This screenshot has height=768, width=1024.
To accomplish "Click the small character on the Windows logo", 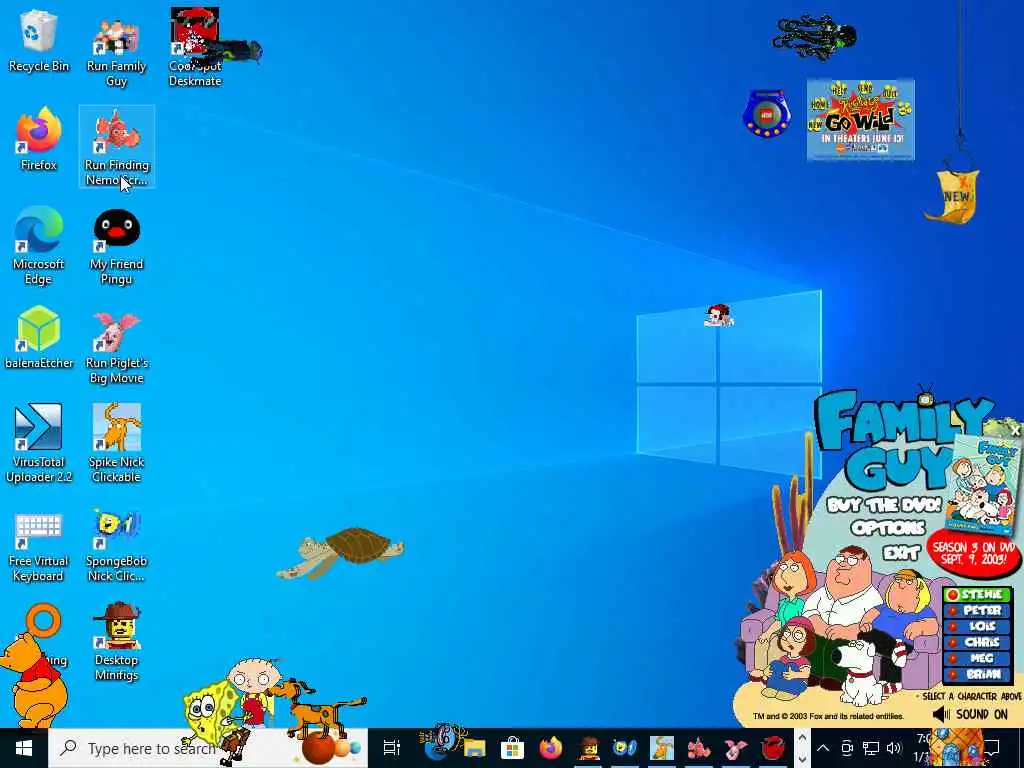I will (718, 315).
